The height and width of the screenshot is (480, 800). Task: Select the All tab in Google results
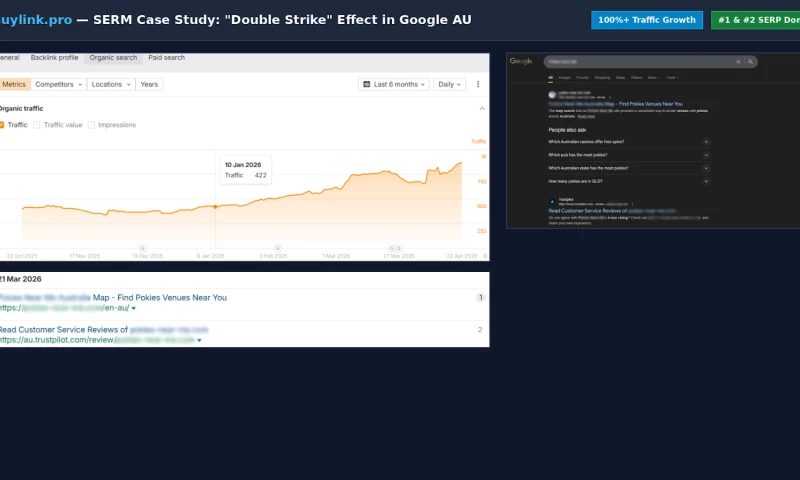point(551,78)
